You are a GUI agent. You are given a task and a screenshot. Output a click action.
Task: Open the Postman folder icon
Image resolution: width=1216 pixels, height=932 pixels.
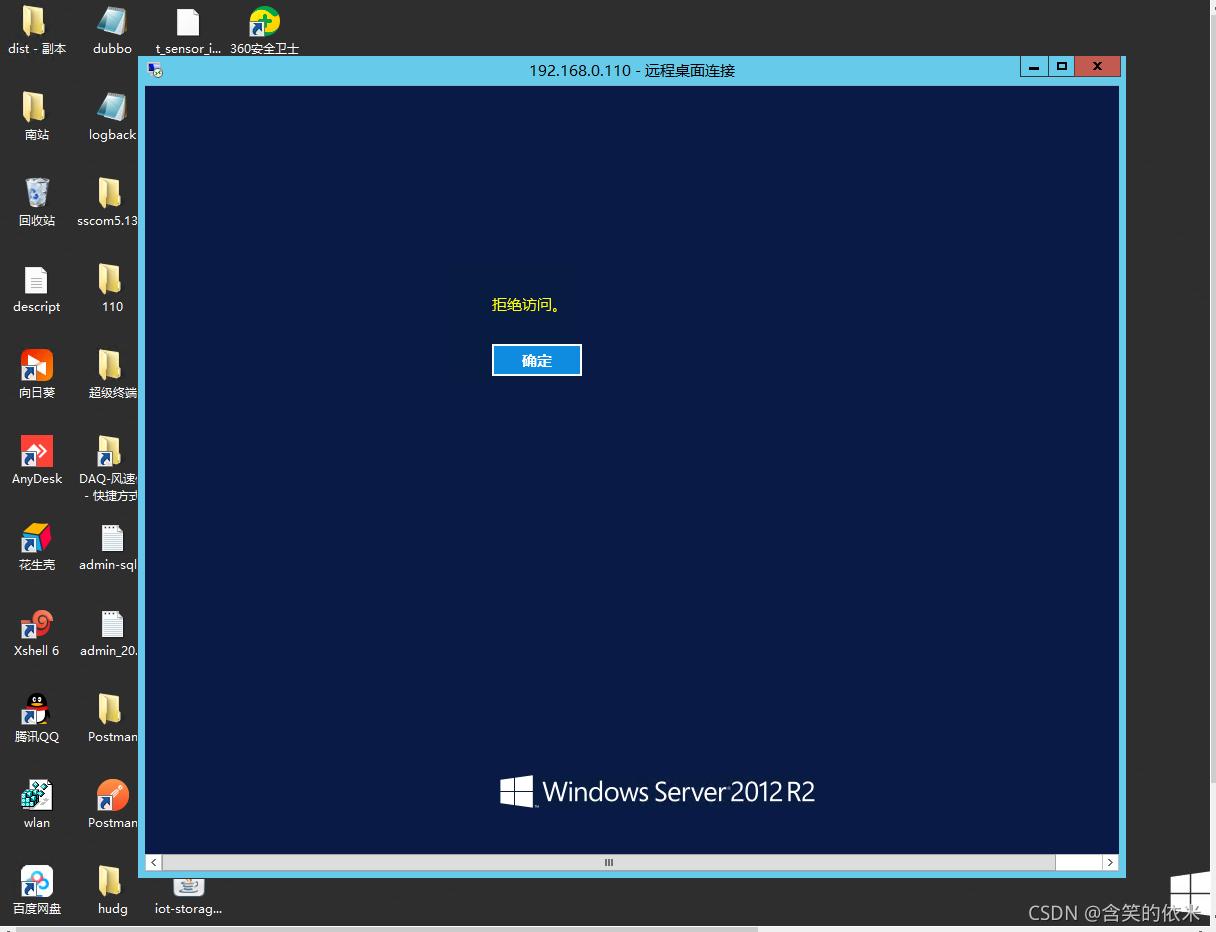point(110,709)
